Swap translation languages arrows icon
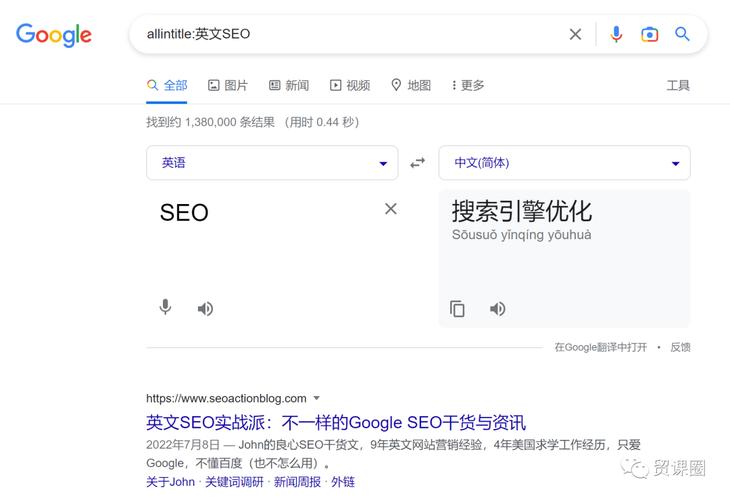The image size is (730, 500). [418, 163]
